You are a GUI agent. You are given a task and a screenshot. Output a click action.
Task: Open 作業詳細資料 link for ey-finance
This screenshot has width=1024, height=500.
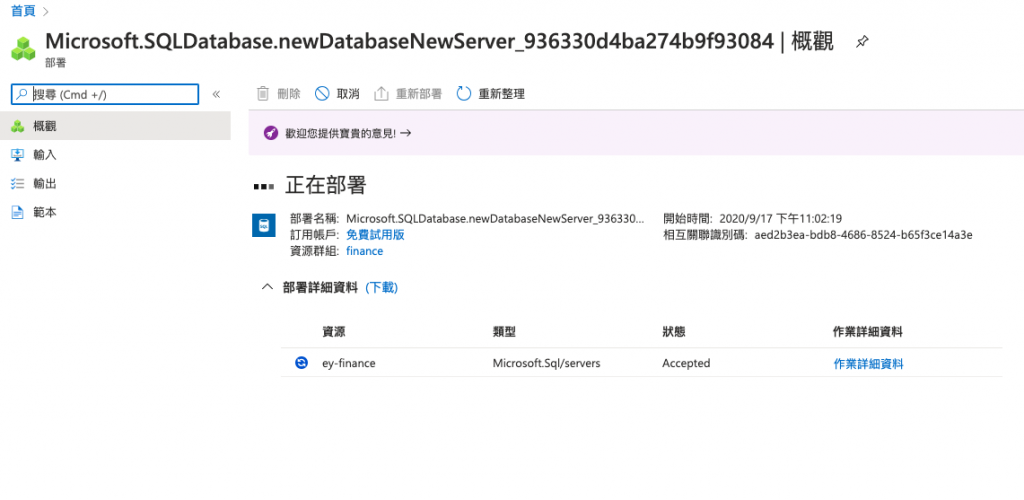pos(868,364)
